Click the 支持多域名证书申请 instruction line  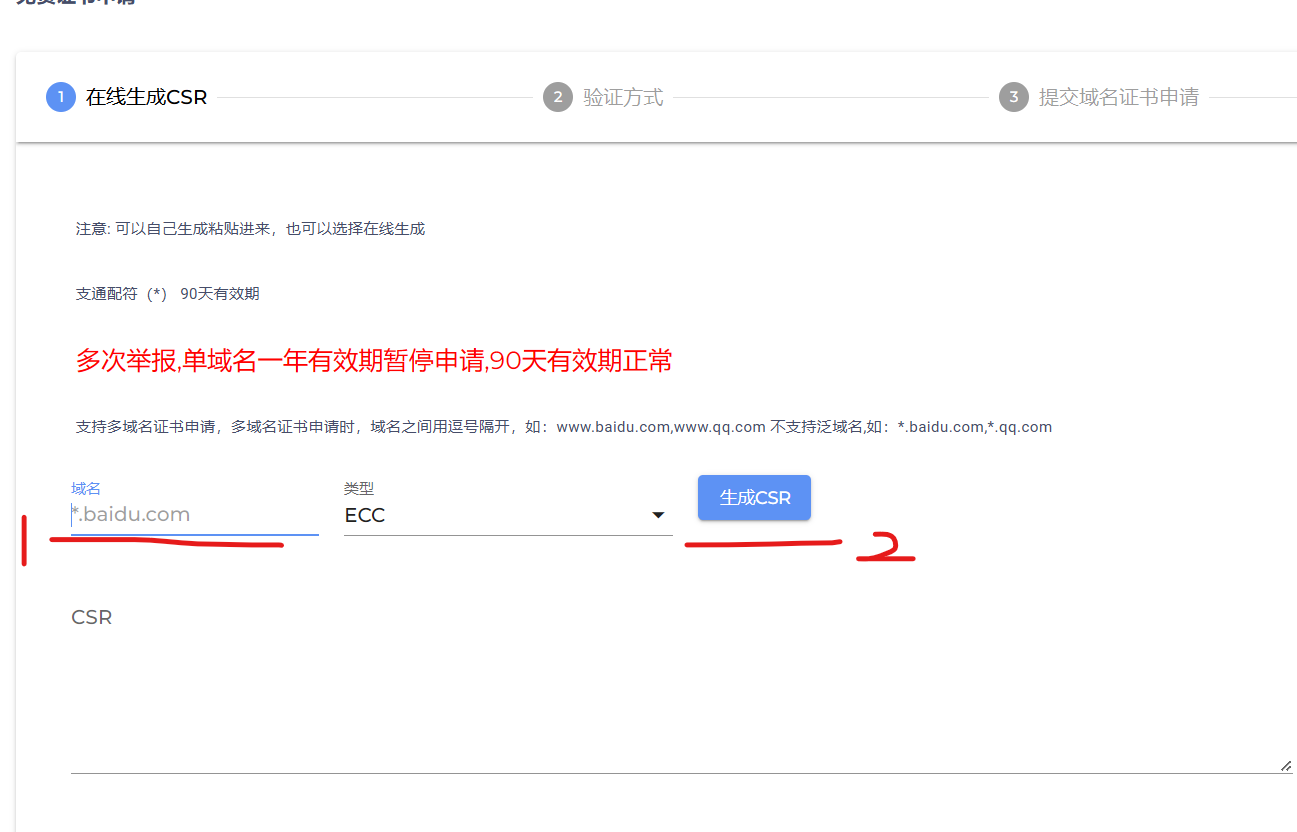pyautogui.click(x=564, y=427)
